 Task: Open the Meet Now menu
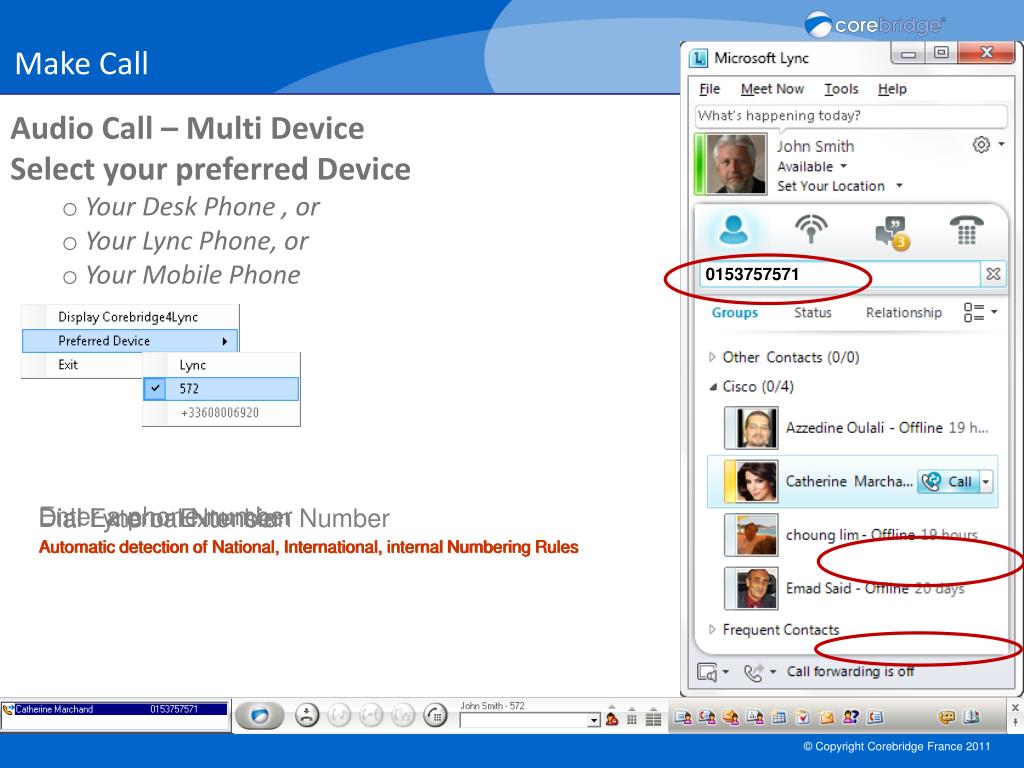(772, 89)
